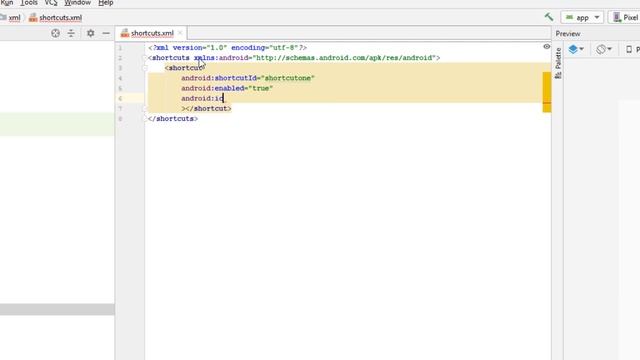Click the schemas.android.com namespace URL
This screenshot has height=360, width=640.
point(344,58)
